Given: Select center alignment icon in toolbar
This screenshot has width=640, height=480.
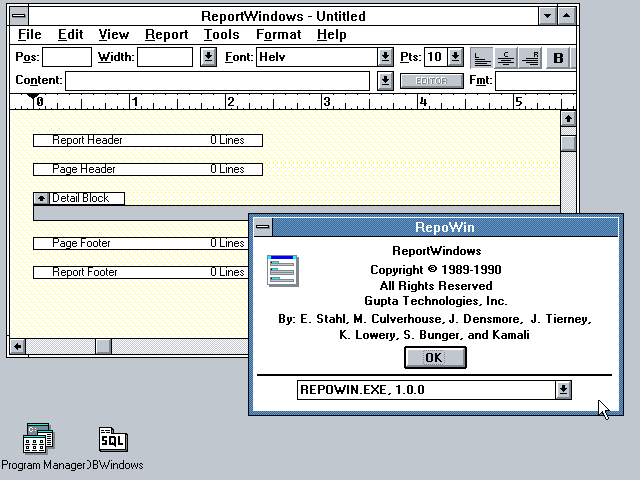Looking at the screenshot, I should (x=506, y=58).
